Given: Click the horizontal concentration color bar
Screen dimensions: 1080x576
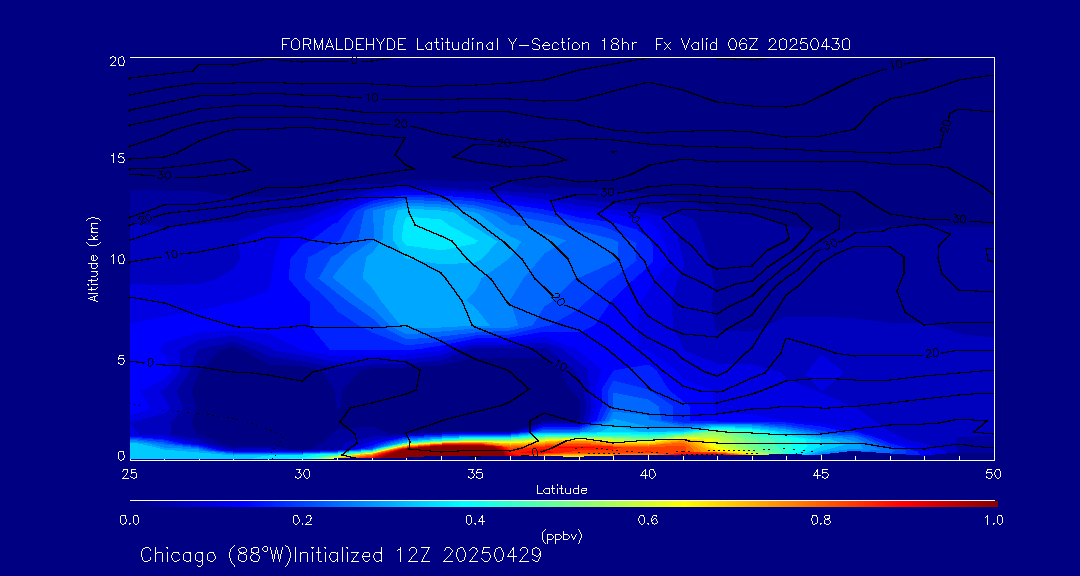Looking at the screenshot, I should coord(563,504).
